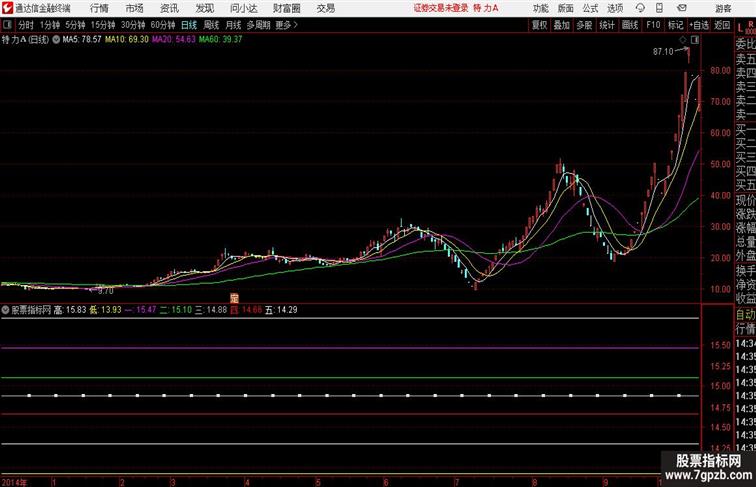The width and height of the screenshot is (756, 487).
Task: Select the 月线 monthly chart tab
Action: click(233, 25)
